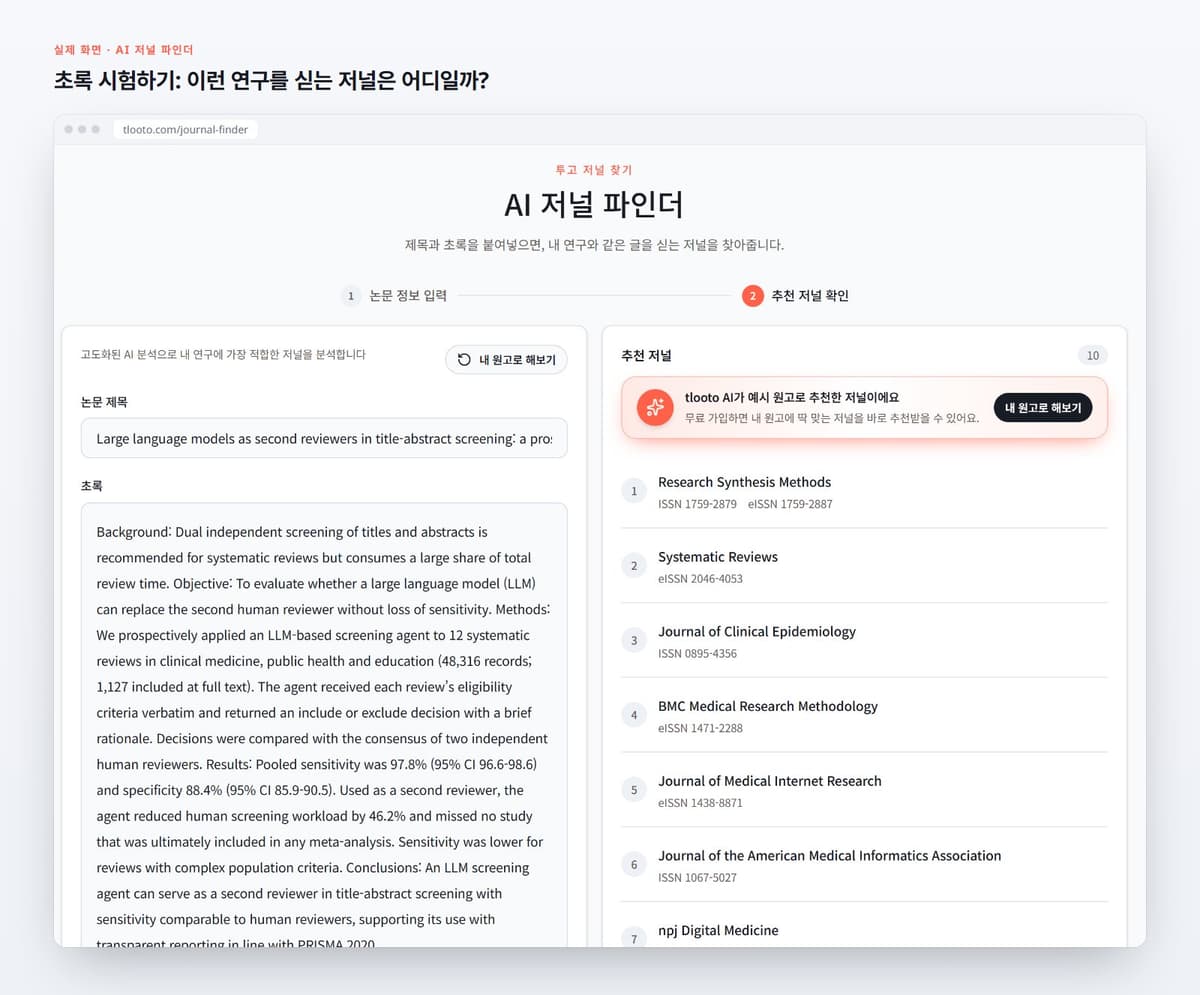Click the text ISSN 1067-5027

[x=697, y=878]
